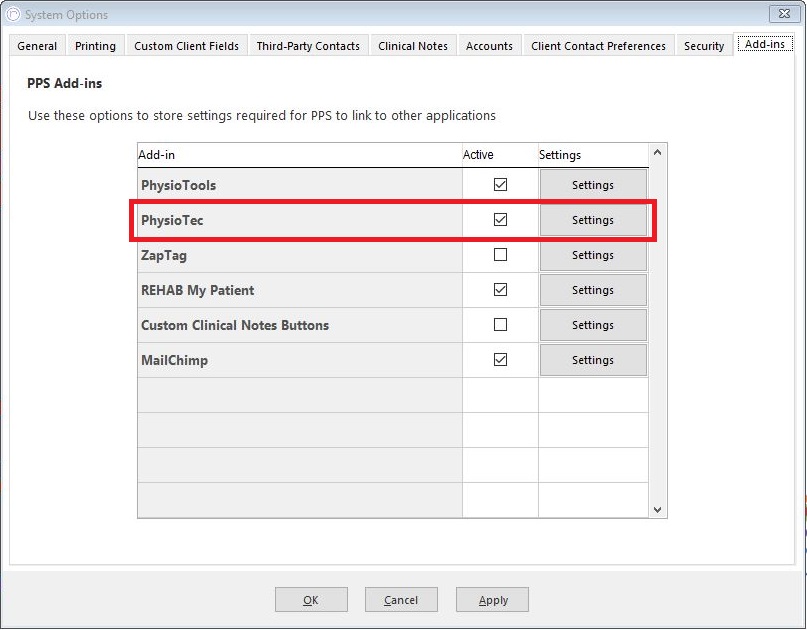Click the add-in list scroll up arrow
Image resolution: width=807 pixels, height=630 pixels.
click(657, 152)
